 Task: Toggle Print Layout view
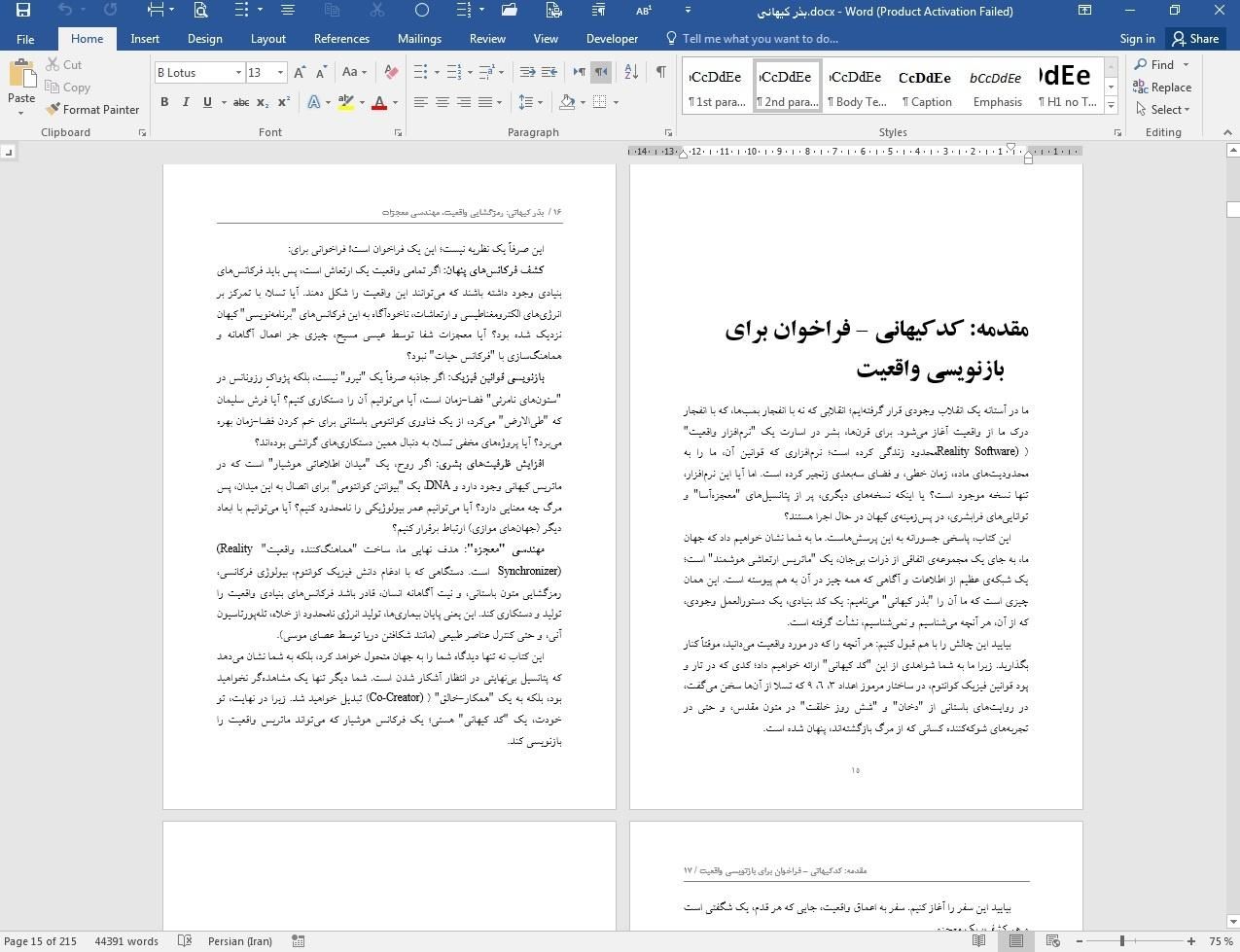tap(1016, 940)
